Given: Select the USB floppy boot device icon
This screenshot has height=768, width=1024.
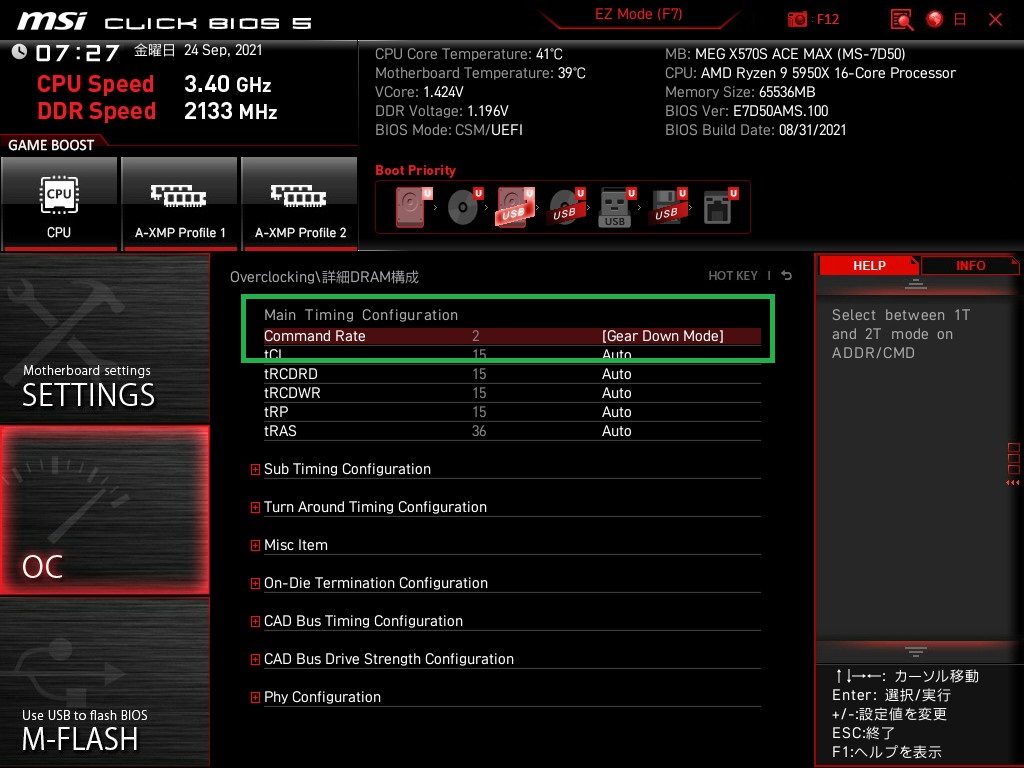Looking at the screenshot, I should pyautogui.click(x=667, y=207).
